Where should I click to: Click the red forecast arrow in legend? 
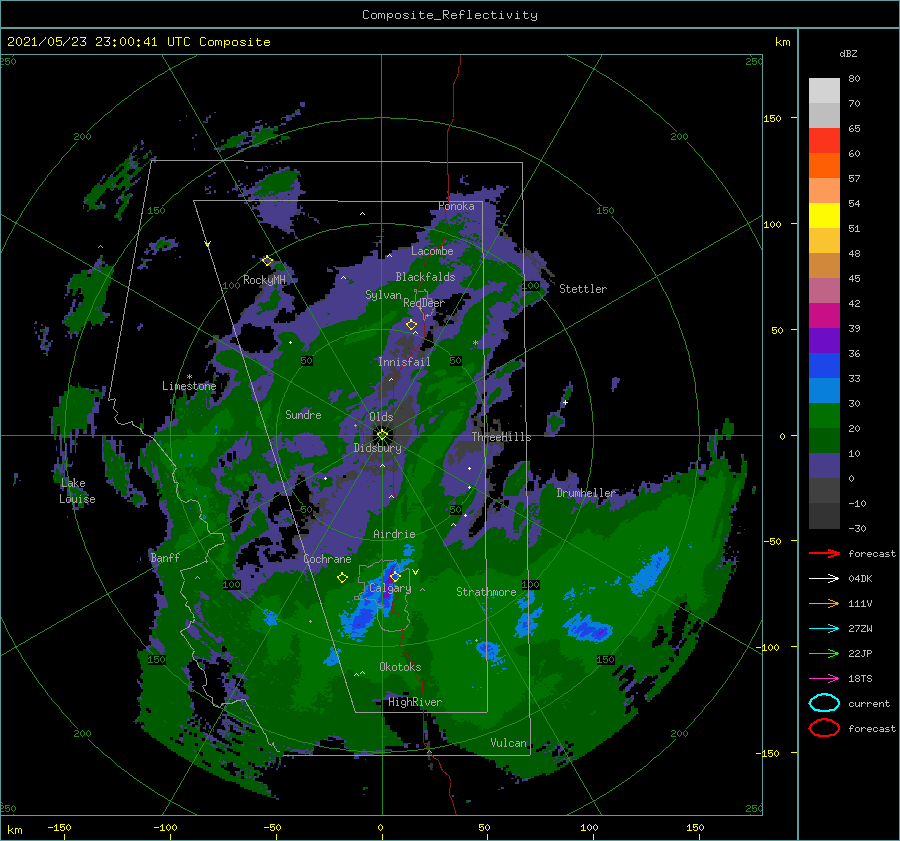pos(824,553)
